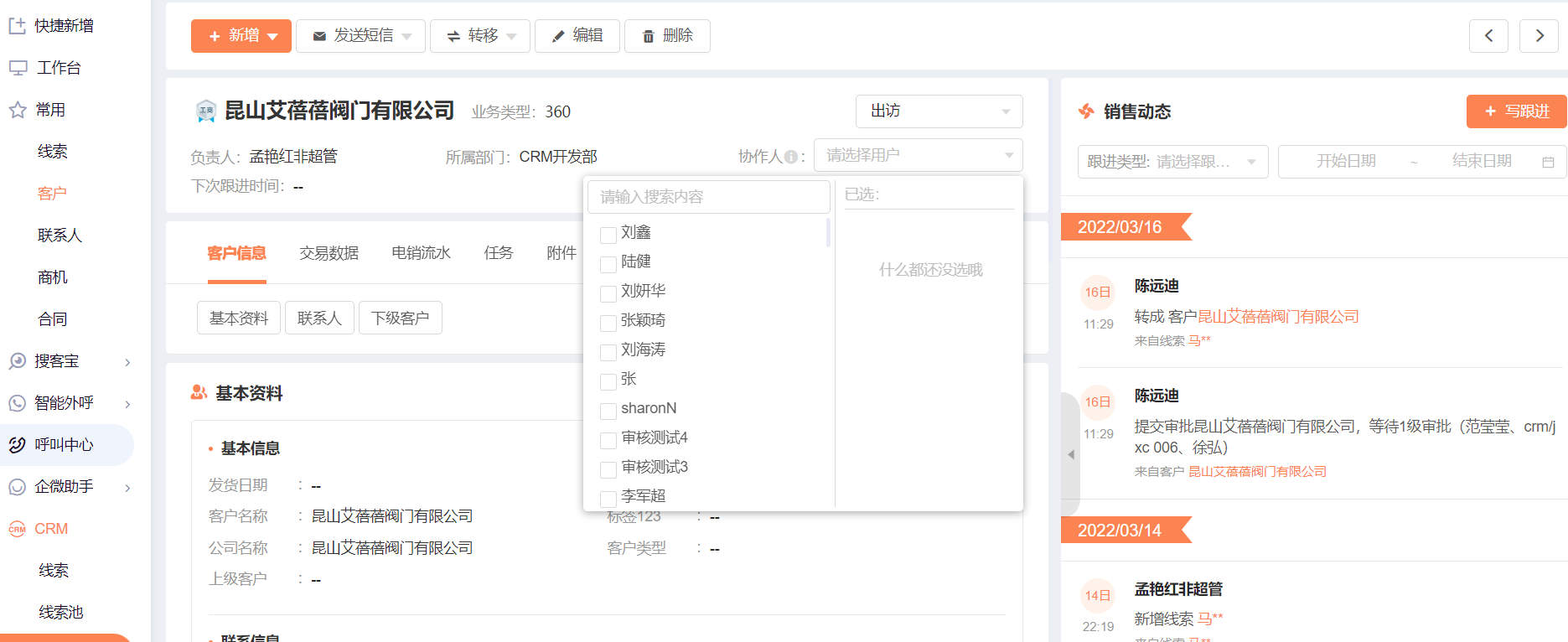Expand the 搜客宝 submenu arrow
Screen dimensions: 1568x642
pyautogui.click(x=127, y=362)
